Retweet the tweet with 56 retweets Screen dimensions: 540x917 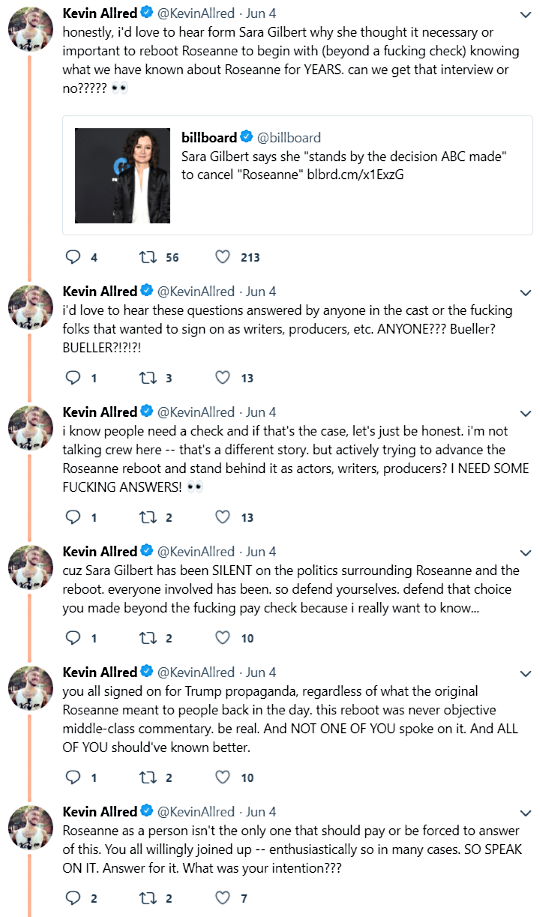(147, 257)
